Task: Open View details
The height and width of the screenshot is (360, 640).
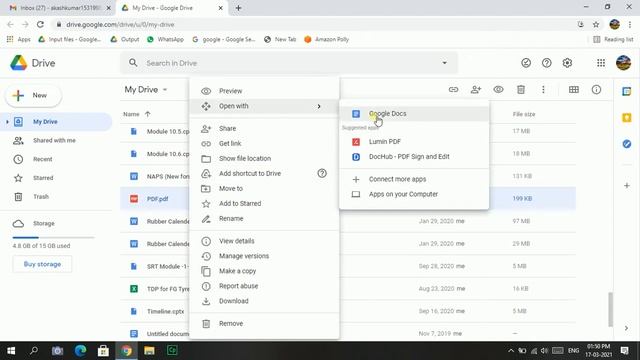Action: [264, 241]
